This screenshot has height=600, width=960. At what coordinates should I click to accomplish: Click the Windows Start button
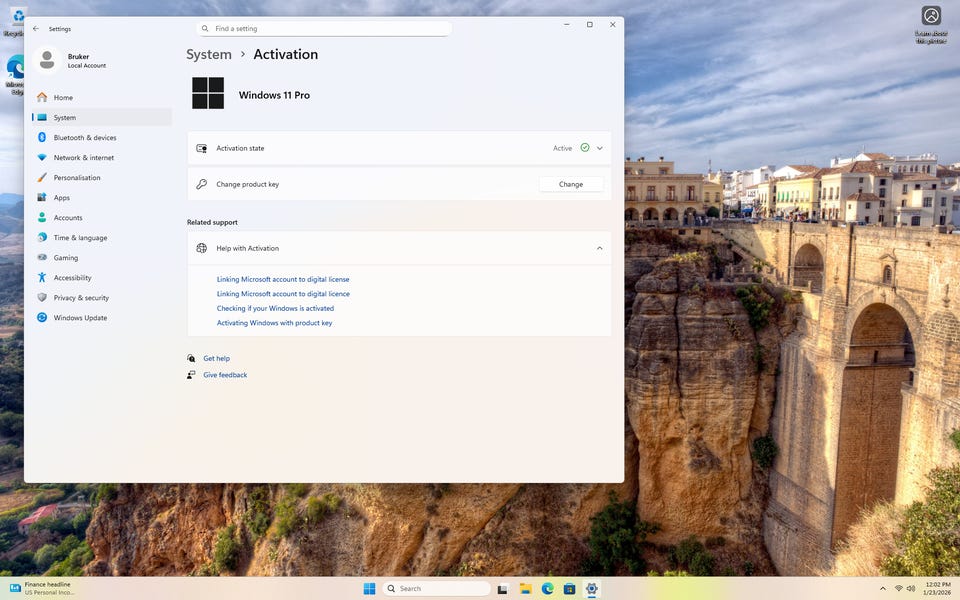[x=369, y=589]
